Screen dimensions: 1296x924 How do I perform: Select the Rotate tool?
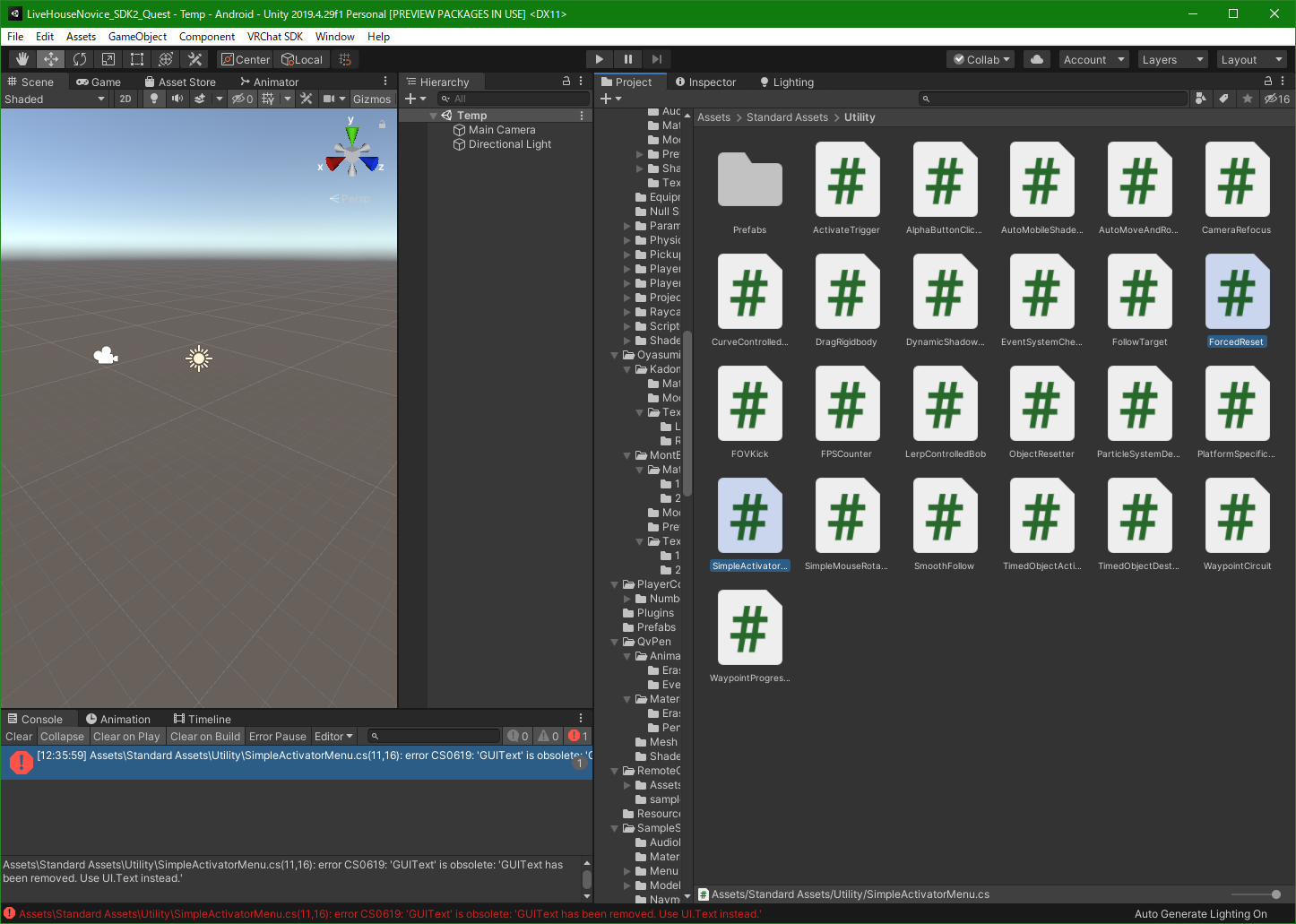coord(80,59)
